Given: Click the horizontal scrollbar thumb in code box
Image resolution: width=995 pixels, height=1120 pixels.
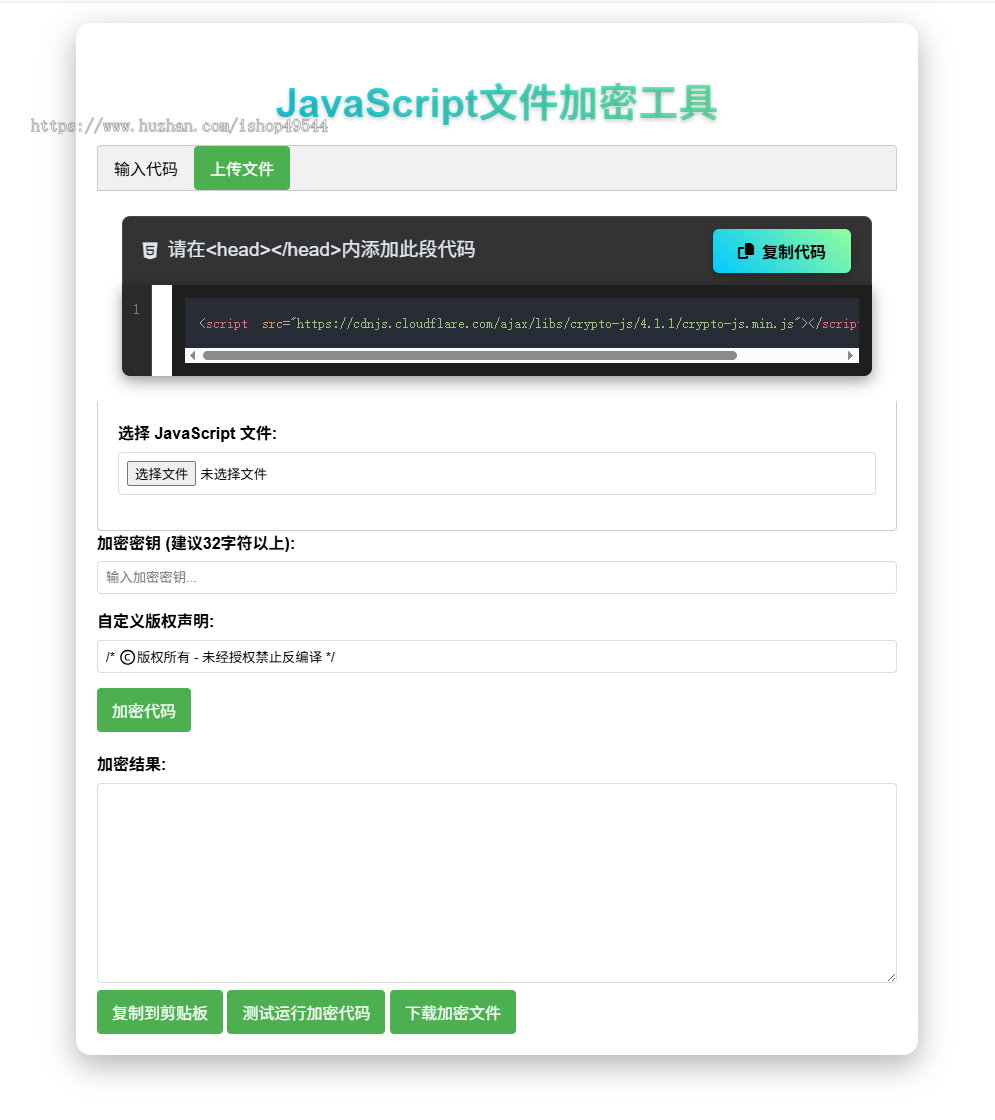Looking at the screenshot, I should pos(469,356).
